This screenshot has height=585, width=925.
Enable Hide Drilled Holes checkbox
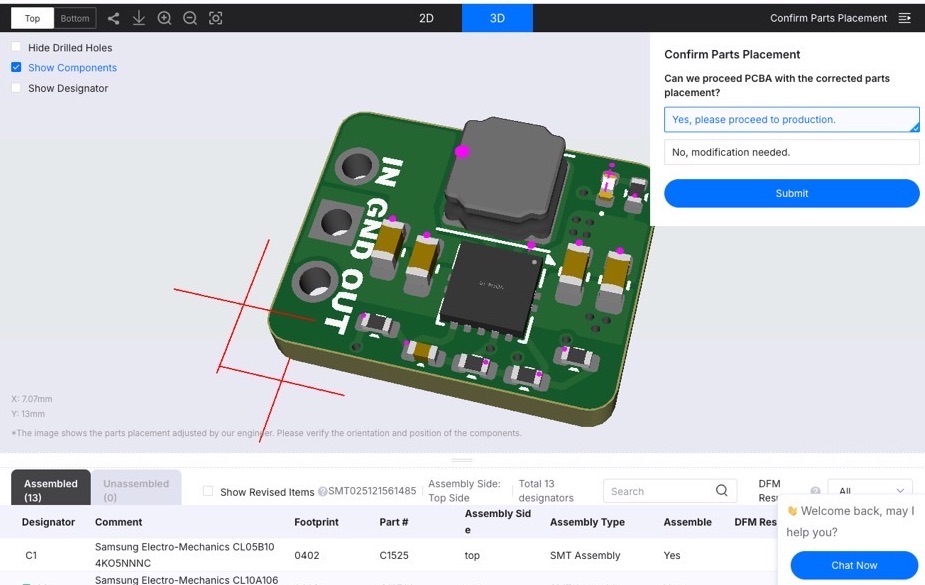(x=16, y=47)
